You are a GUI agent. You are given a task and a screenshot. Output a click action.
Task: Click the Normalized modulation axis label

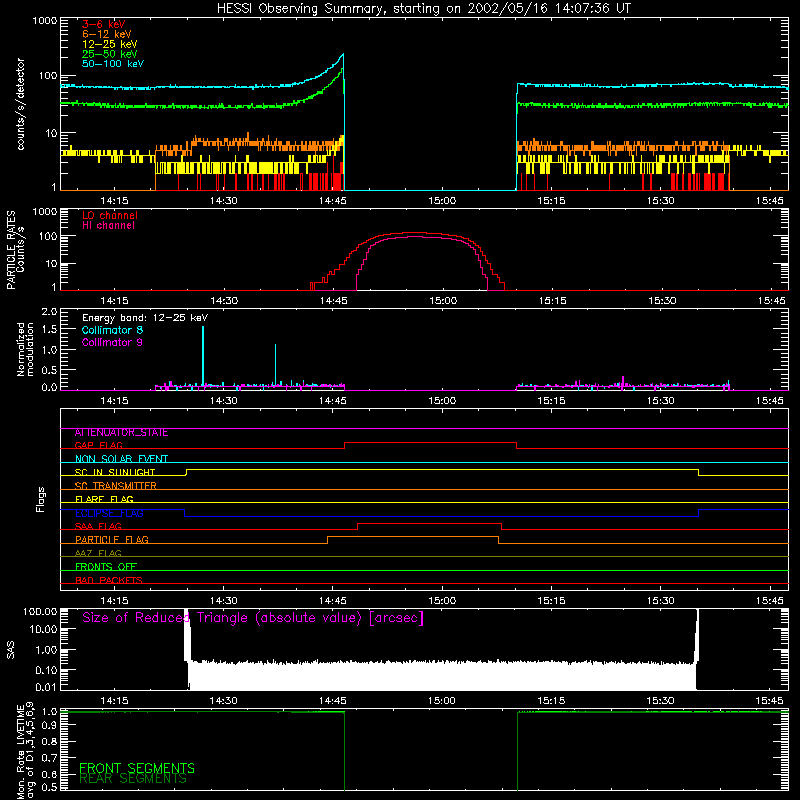click(x=26, y=349)
